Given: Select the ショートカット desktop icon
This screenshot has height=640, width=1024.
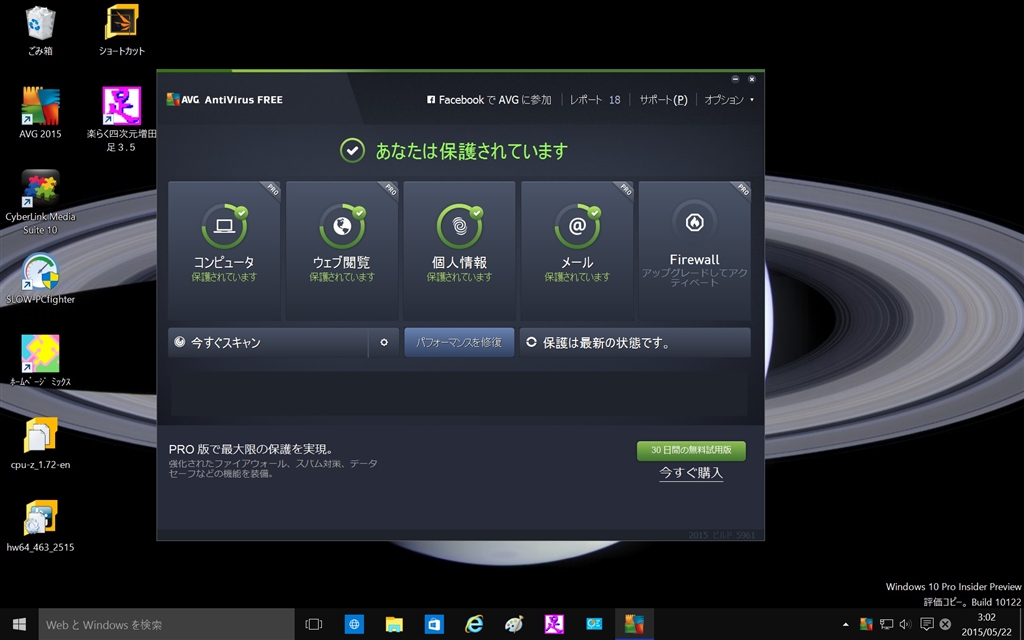Looking at the screenshot, I should point(121,31).
